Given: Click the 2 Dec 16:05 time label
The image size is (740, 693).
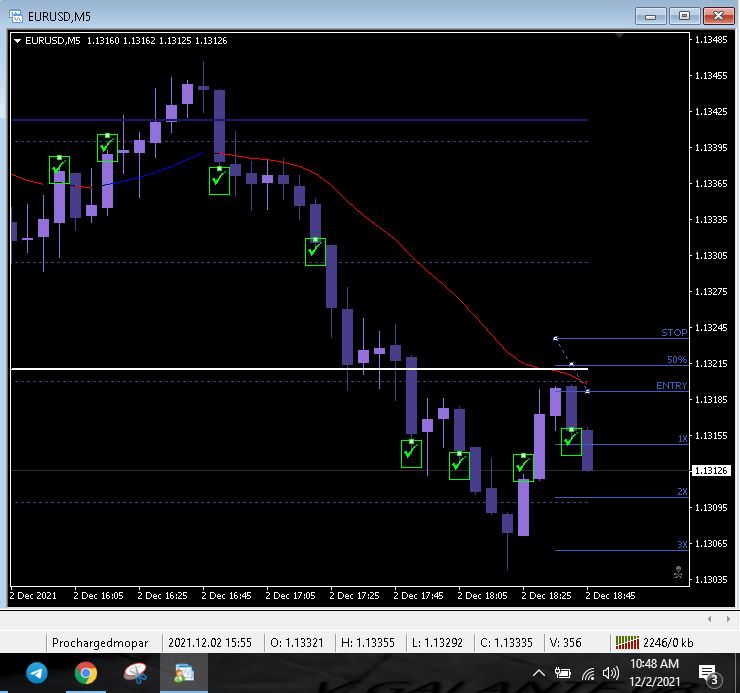Looking at the screenshot, I should (98, 596).
